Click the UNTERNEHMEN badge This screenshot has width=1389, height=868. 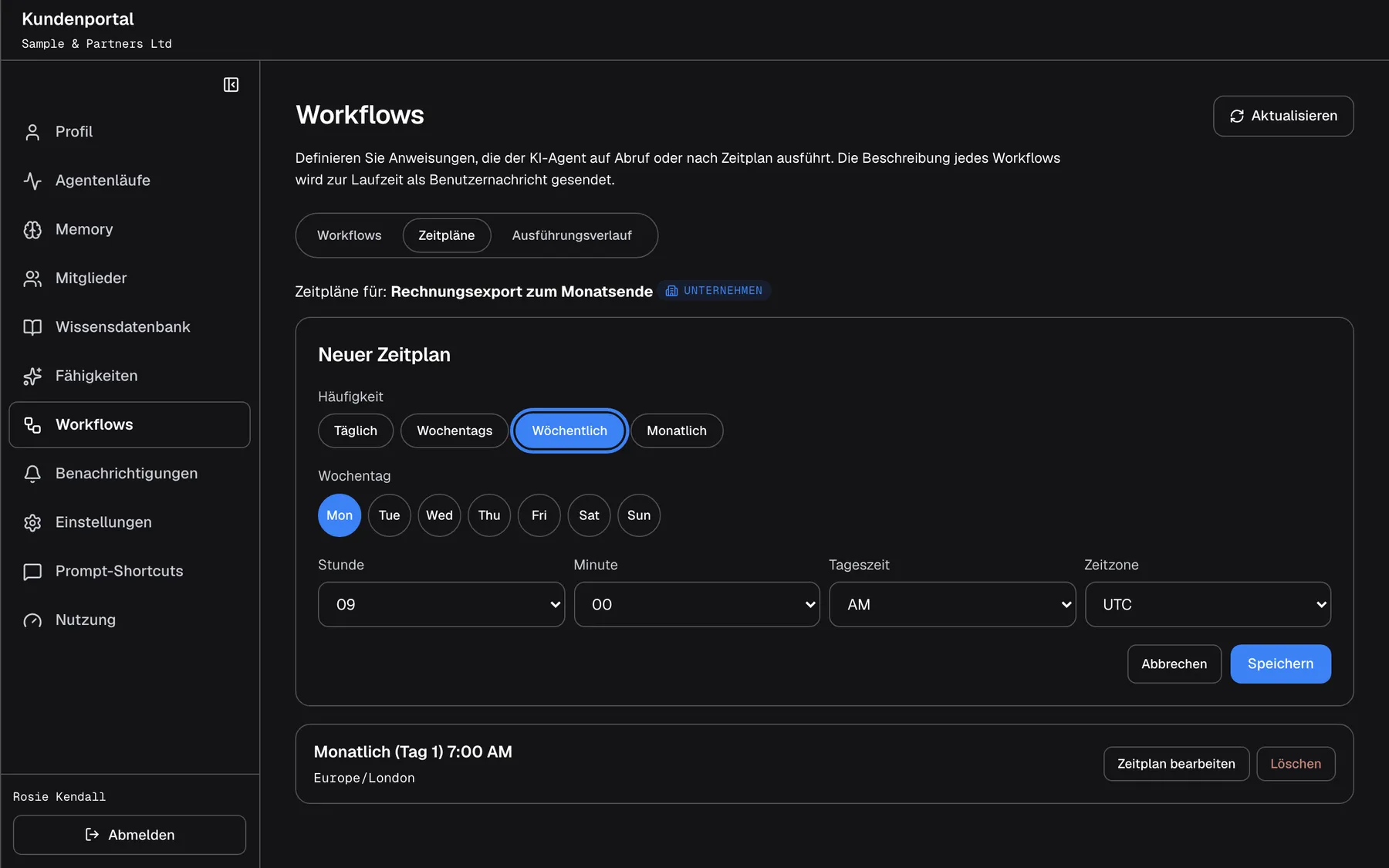click(715, 291)
